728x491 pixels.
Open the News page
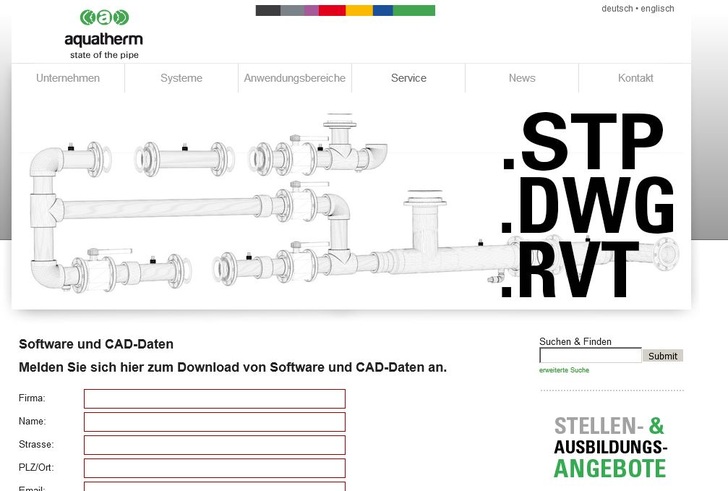[x=521, y=78]
